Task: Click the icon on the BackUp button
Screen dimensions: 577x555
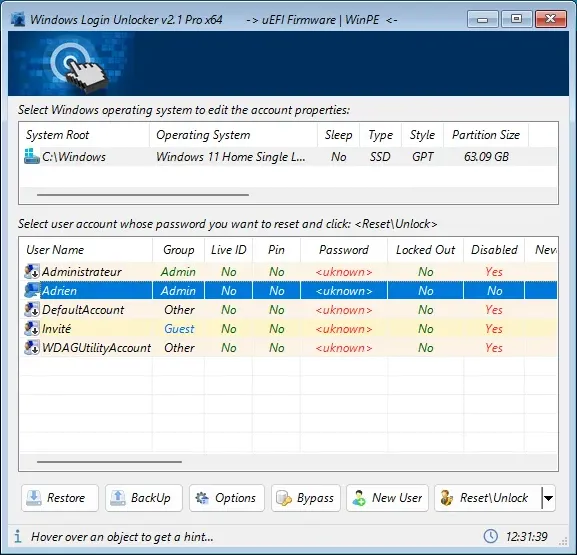Action: [x=118, y=498]
